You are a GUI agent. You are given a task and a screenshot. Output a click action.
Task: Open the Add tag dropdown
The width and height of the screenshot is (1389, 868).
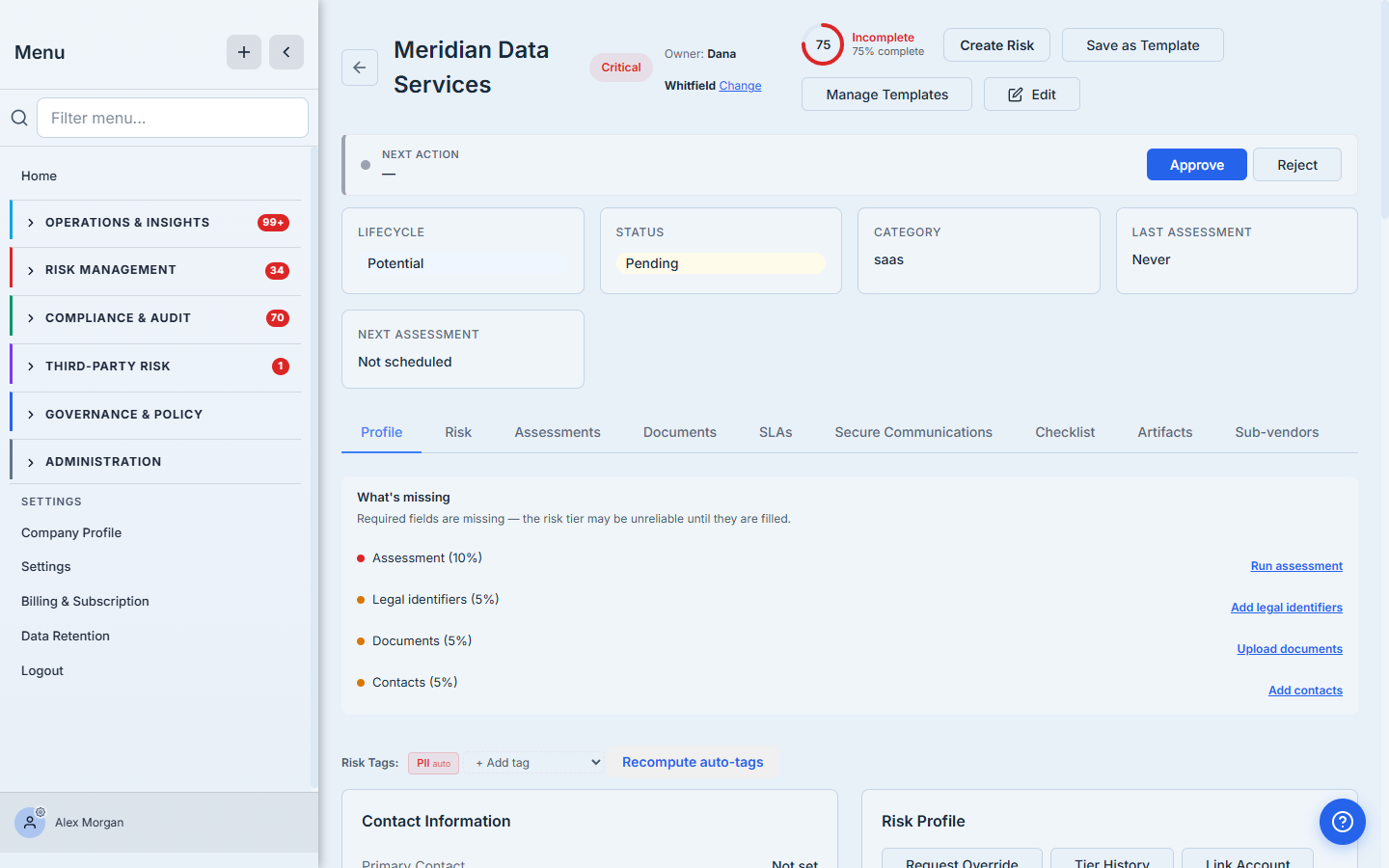[x=536, y=763]
